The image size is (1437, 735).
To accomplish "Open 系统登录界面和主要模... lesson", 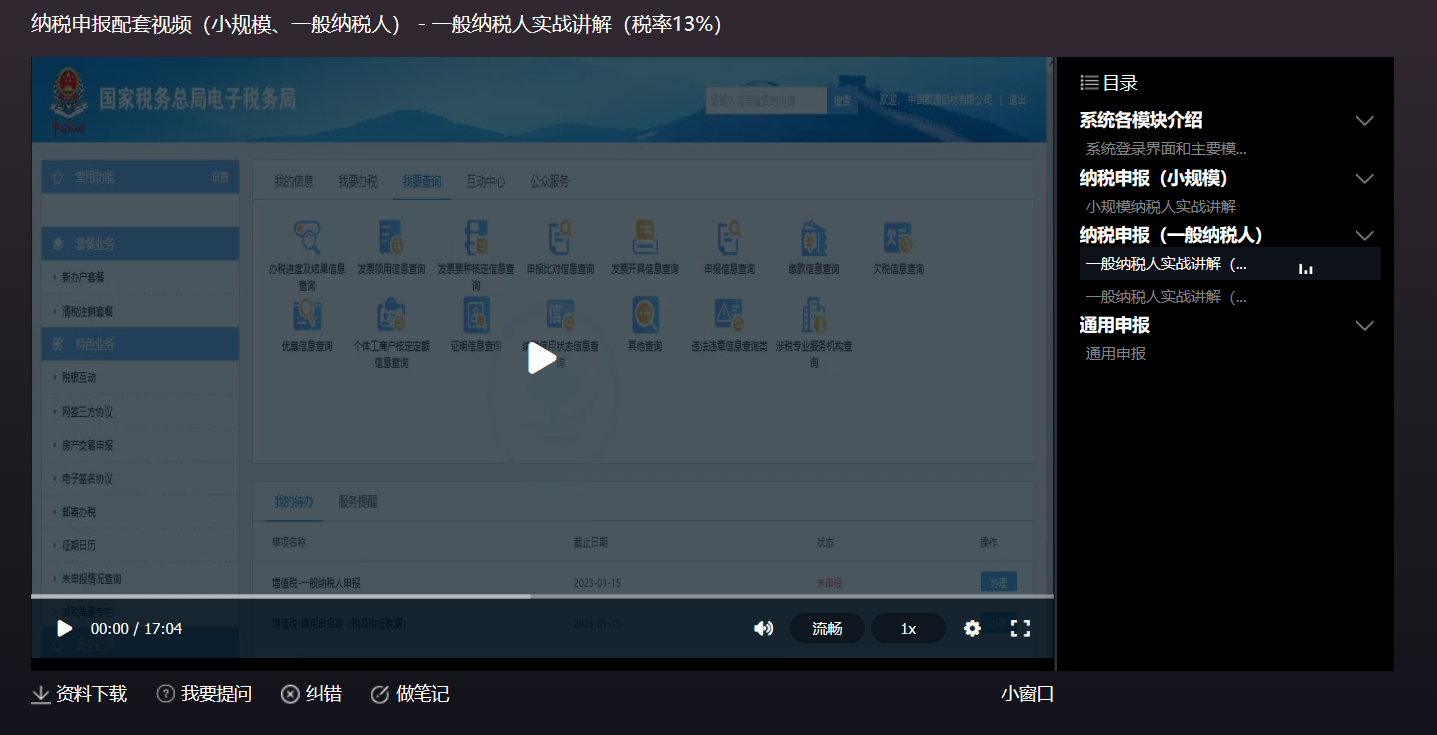I will tap(1166, 149).
